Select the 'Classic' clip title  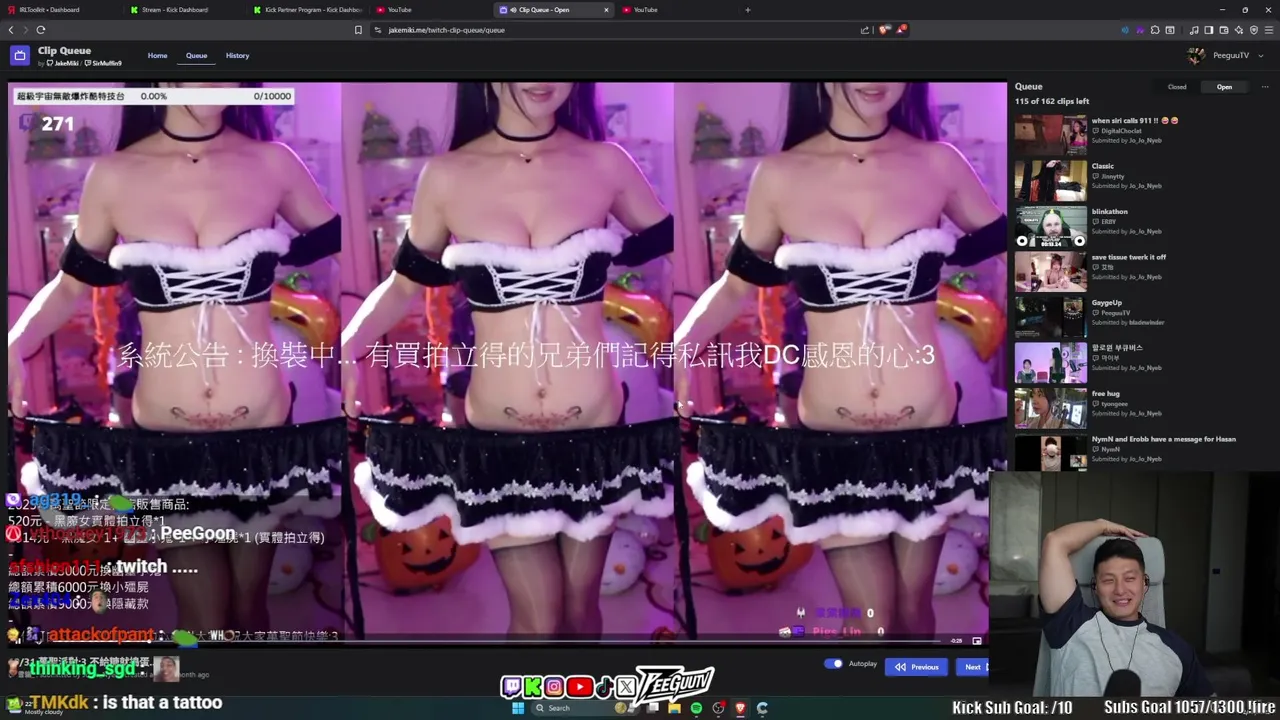click(x=1103, y=166)
